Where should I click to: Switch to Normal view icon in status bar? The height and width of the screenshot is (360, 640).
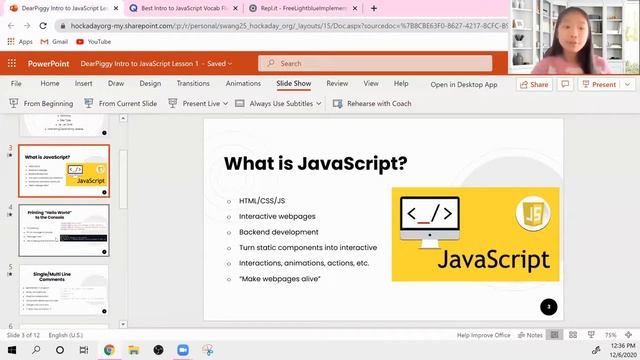coord(554,335)
